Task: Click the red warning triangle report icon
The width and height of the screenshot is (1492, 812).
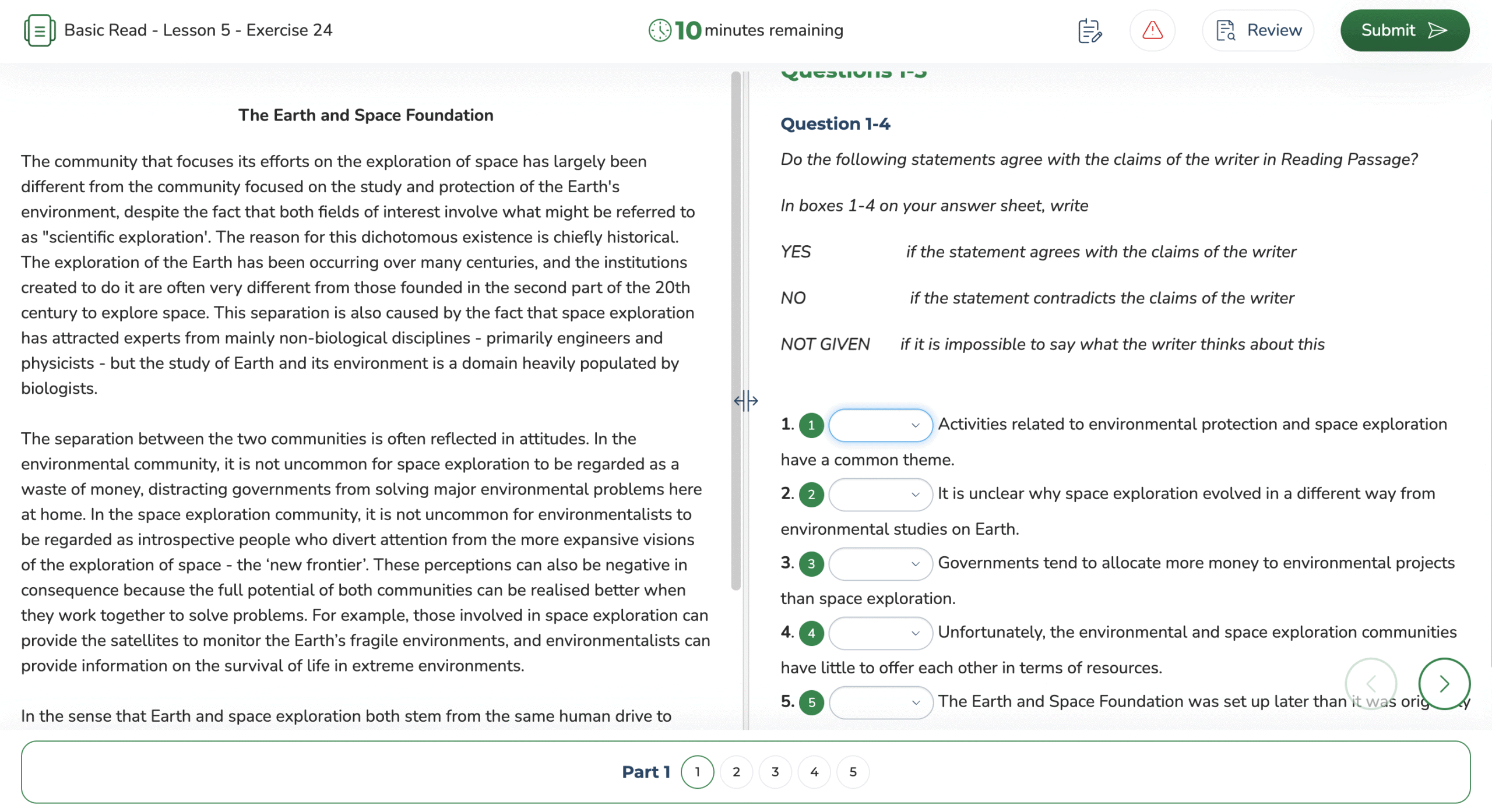Action: 1152,30
